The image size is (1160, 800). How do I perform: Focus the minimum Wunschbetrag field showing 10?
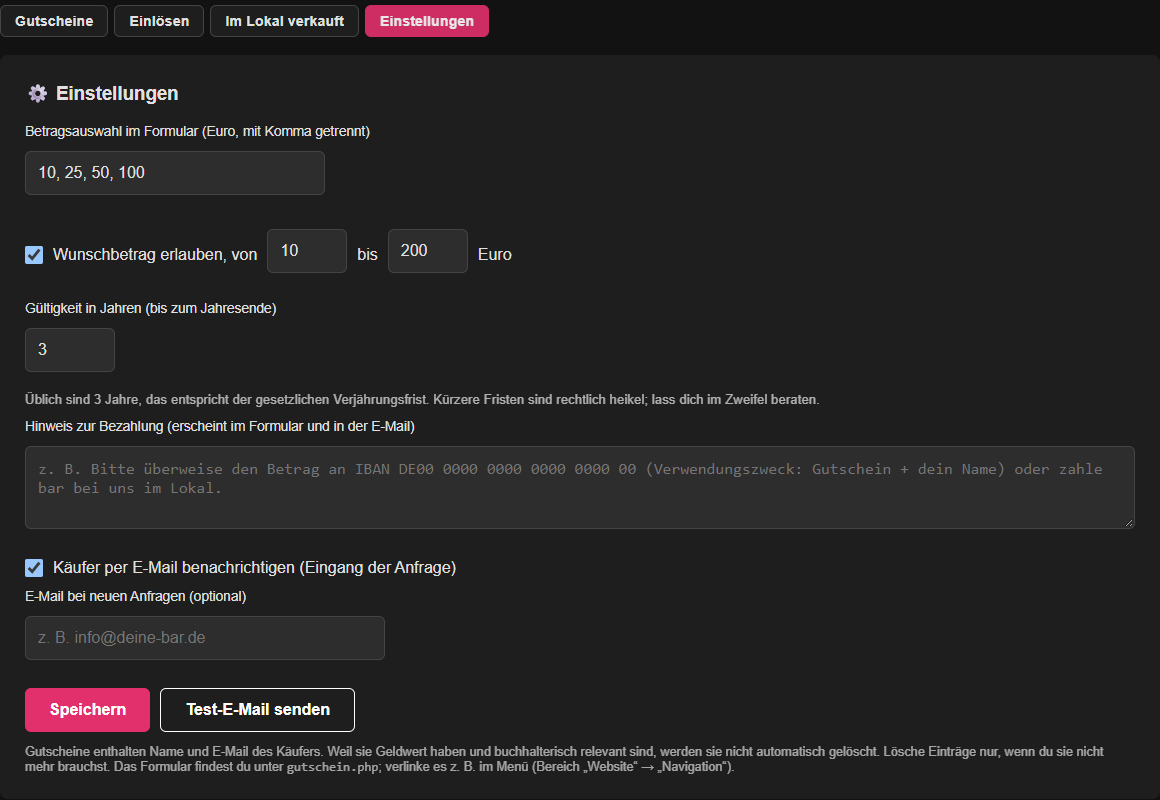click(307, 251)
